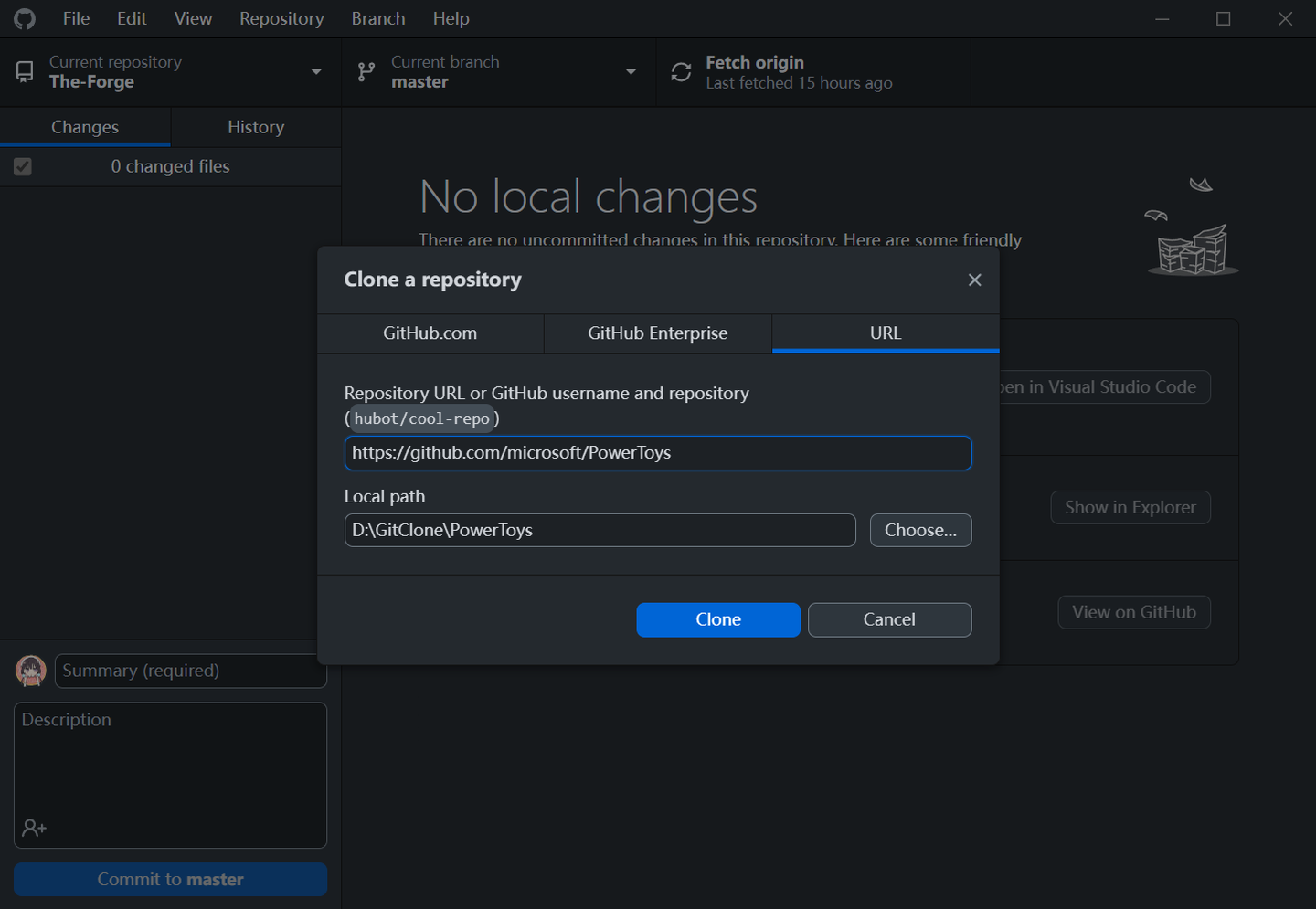This screenshot has width=1316, height=909.
Task: Click the sync arrows icon for Fetch origin
Action: 681,72
